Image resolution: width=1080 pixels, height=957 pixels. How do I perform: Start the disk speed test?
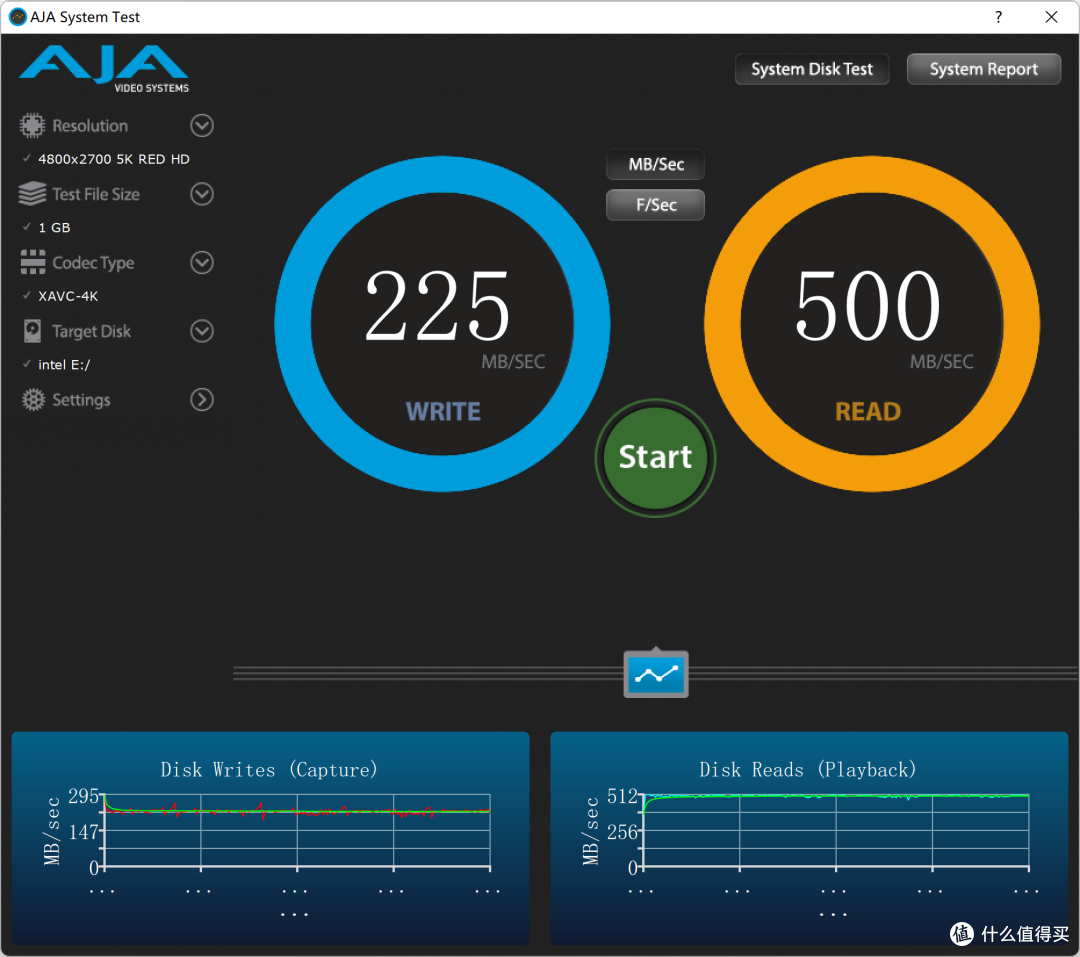click(x=655, y=457)
